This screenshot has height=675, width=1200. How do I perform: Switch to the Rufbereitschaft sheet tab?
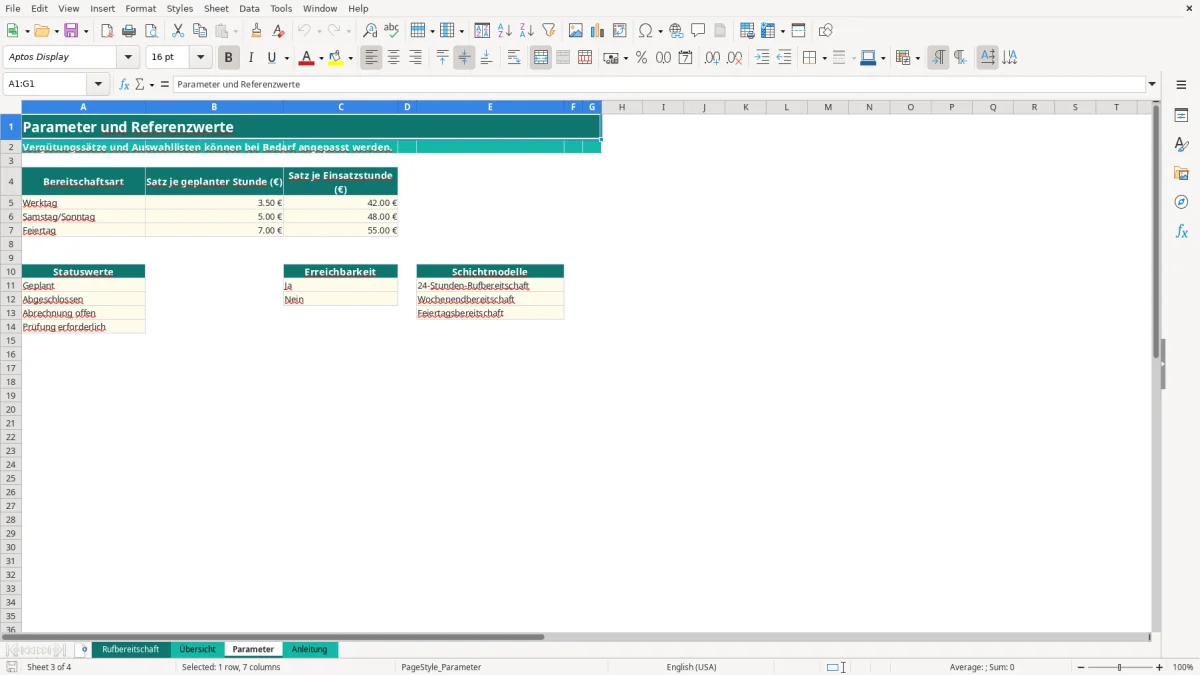click(131, 649)
